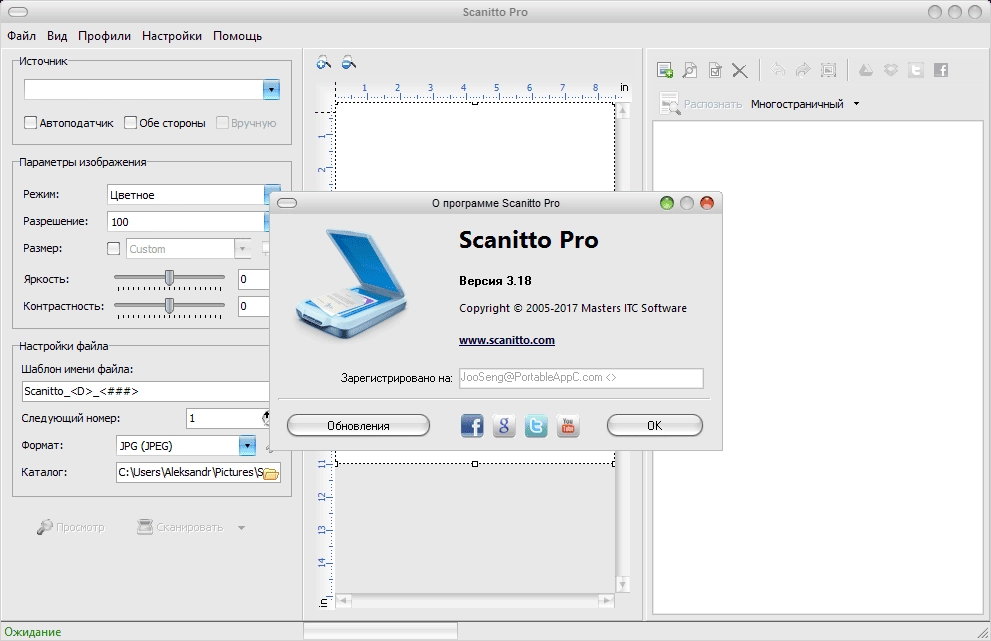Open the Помощь menu
This screenshot has width=991, height=641.
[238, 36]
